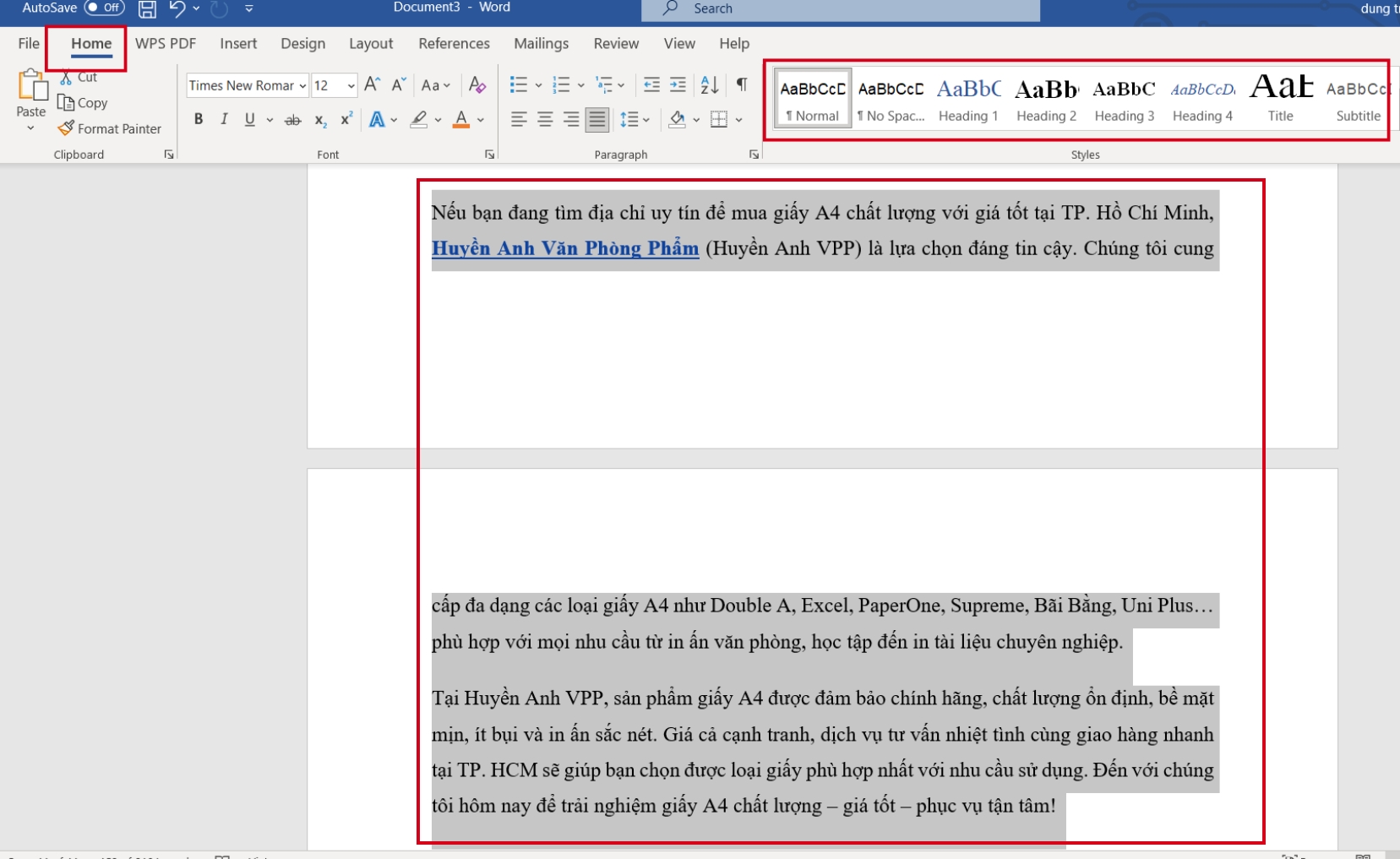Apply the Normal style
Viewport: 1400px width, 859px height.
click(813, 99)
